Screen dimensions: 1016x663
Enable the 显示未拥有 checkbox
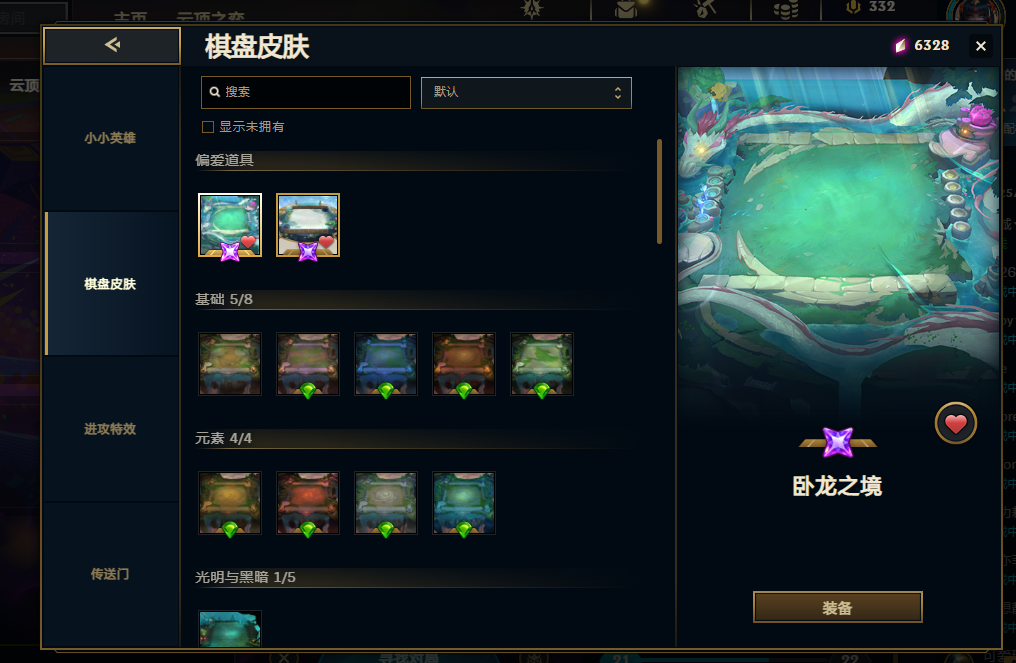208,127
